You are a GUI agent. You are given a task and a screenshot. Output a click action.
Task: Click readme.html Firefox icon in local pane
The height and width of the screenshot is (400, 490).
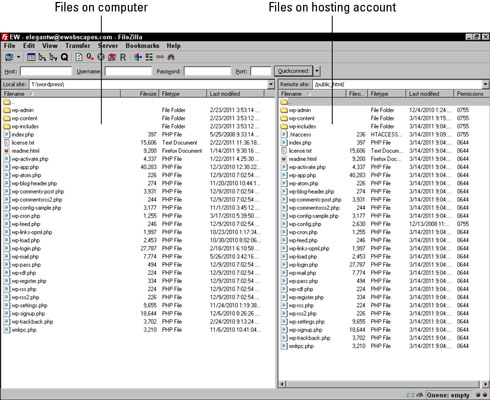coord(7,151)
